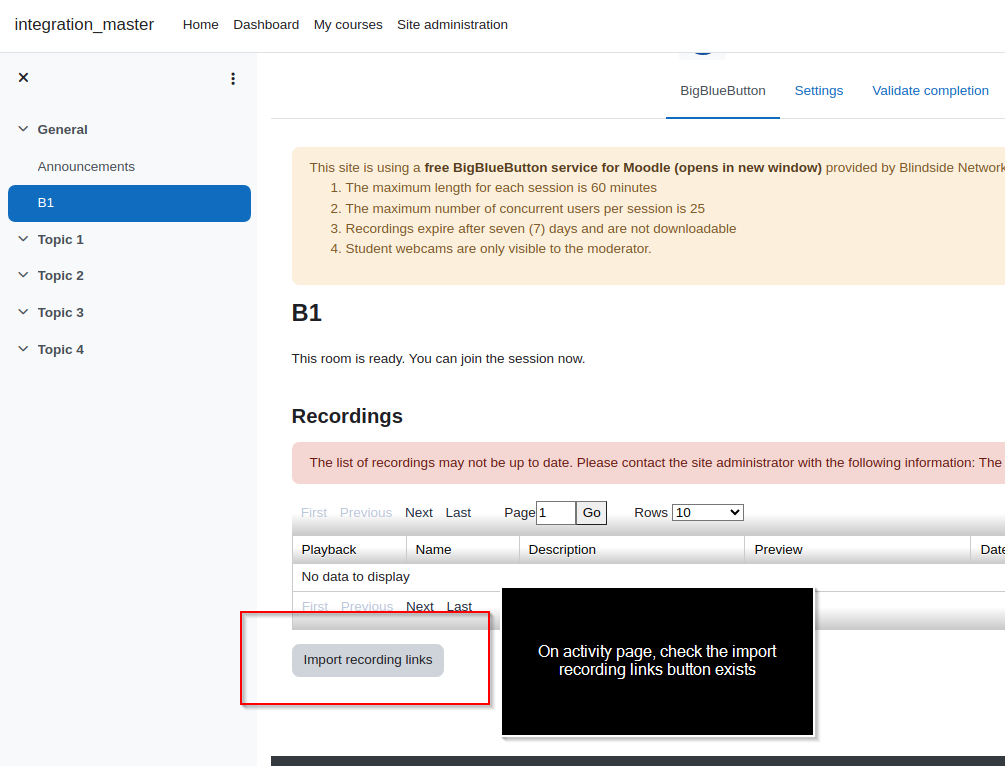Focus the Page number input field

pos(556,513)
